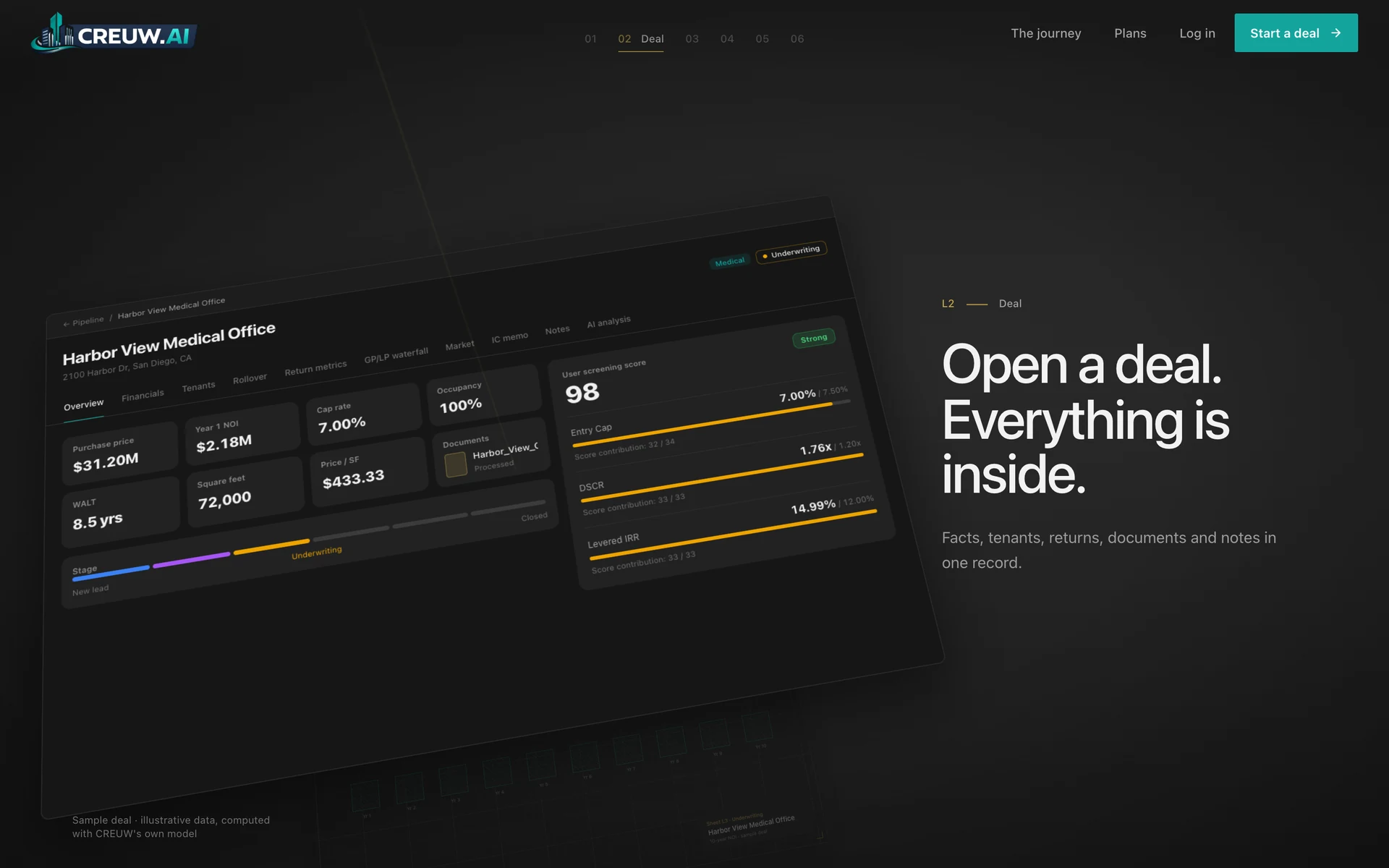The image size is (1389, 868).
Task: Open the Market tab
Action: click(459, 346)
